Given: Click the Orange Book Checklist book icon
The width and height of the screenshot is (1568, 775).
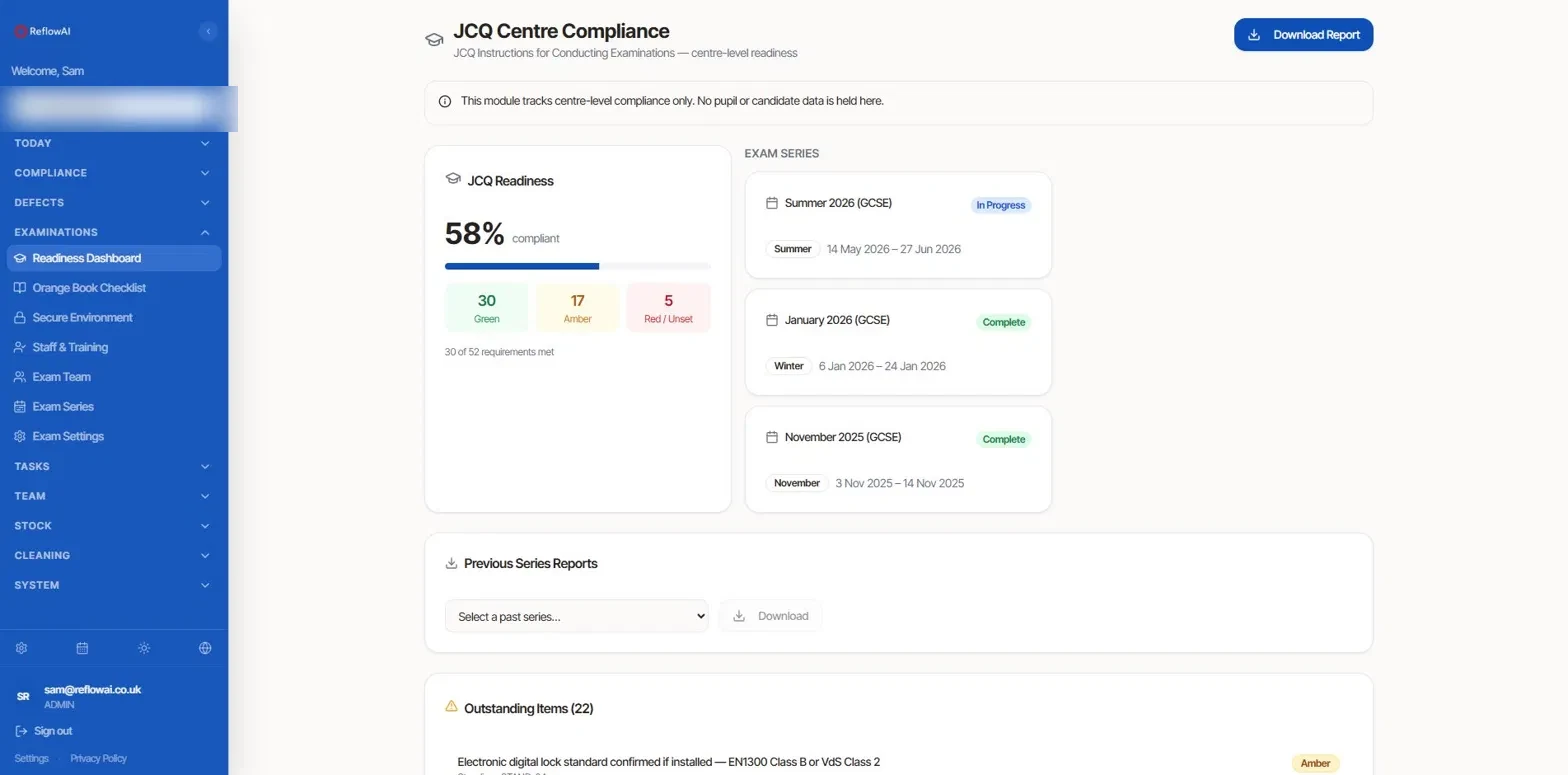Looking at the screenshot, I should [20, 288].
